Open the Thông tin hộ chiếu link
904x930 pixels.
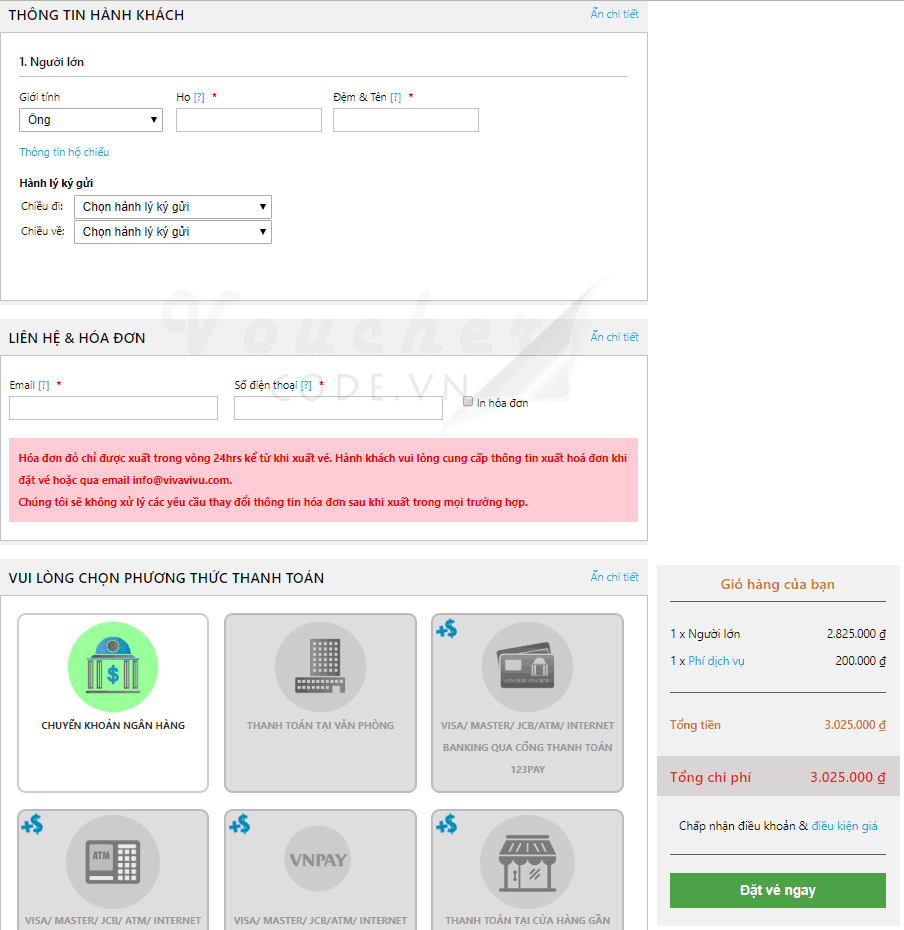tap(64, 152)
